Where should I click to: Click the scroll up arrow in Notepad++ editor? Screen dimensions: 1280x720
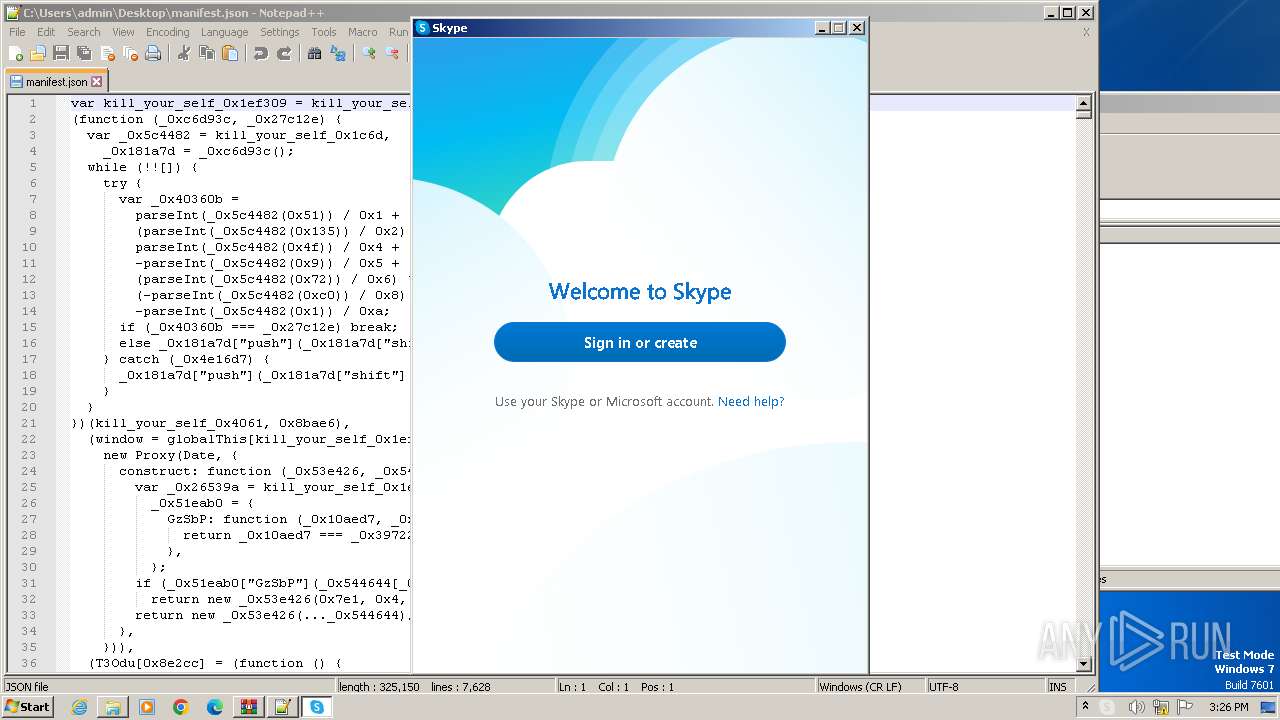pos(1083,103)
